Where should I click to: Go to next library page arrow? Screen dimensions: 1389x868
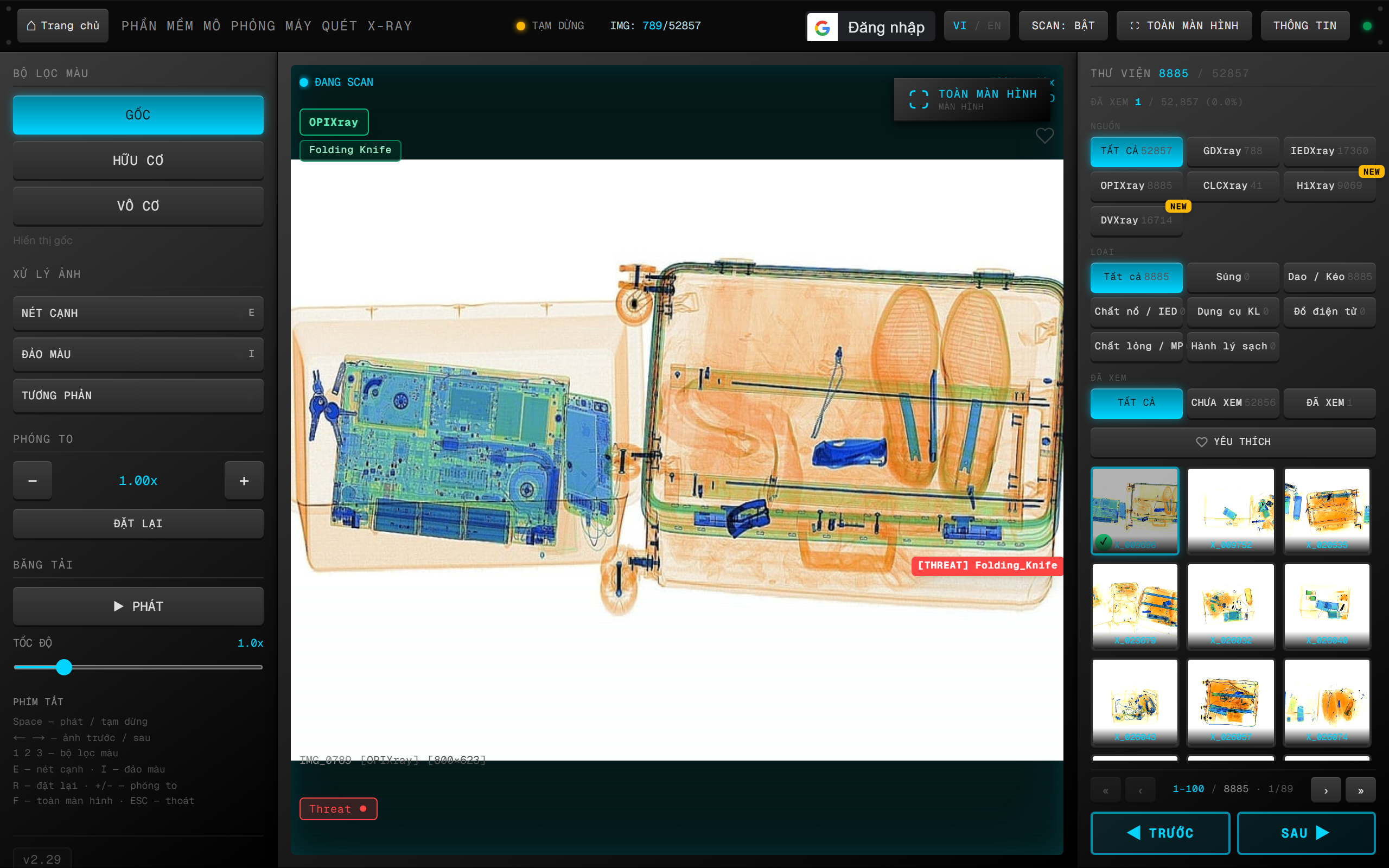[x=1326, y=790]
